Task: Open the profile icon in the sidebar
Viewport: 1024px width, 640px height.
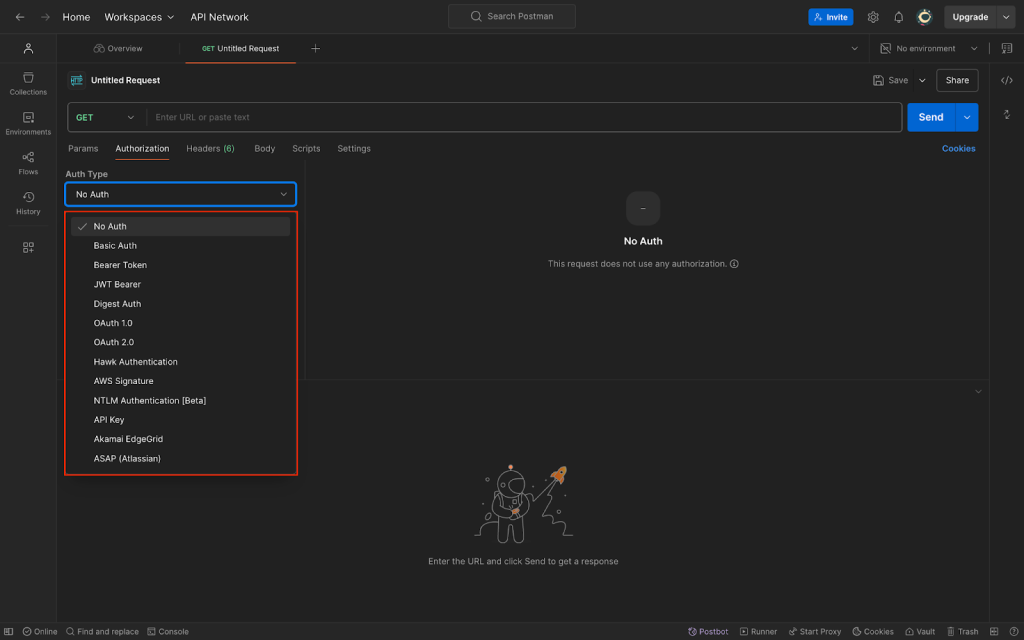Action: (28, 48)
